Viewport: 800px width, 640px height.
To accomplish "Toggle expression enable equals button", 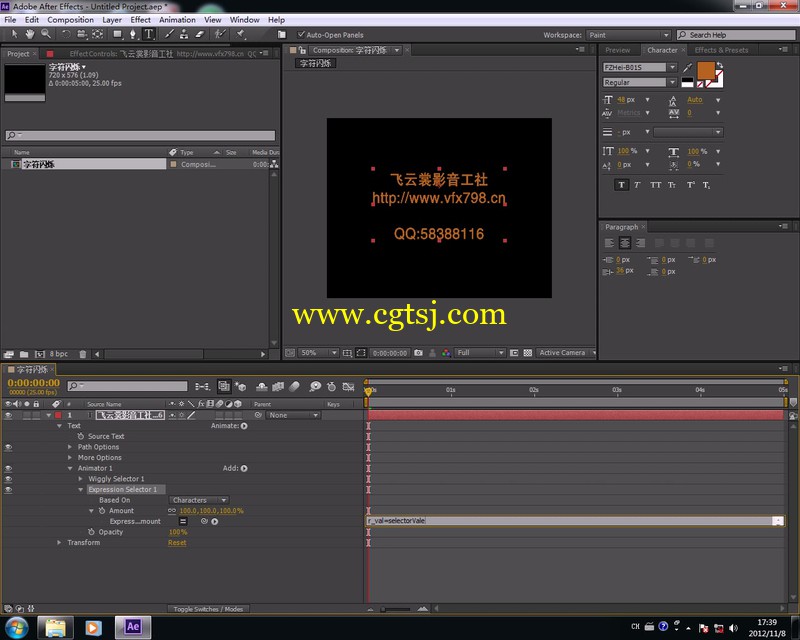I will tap(183, 521).
